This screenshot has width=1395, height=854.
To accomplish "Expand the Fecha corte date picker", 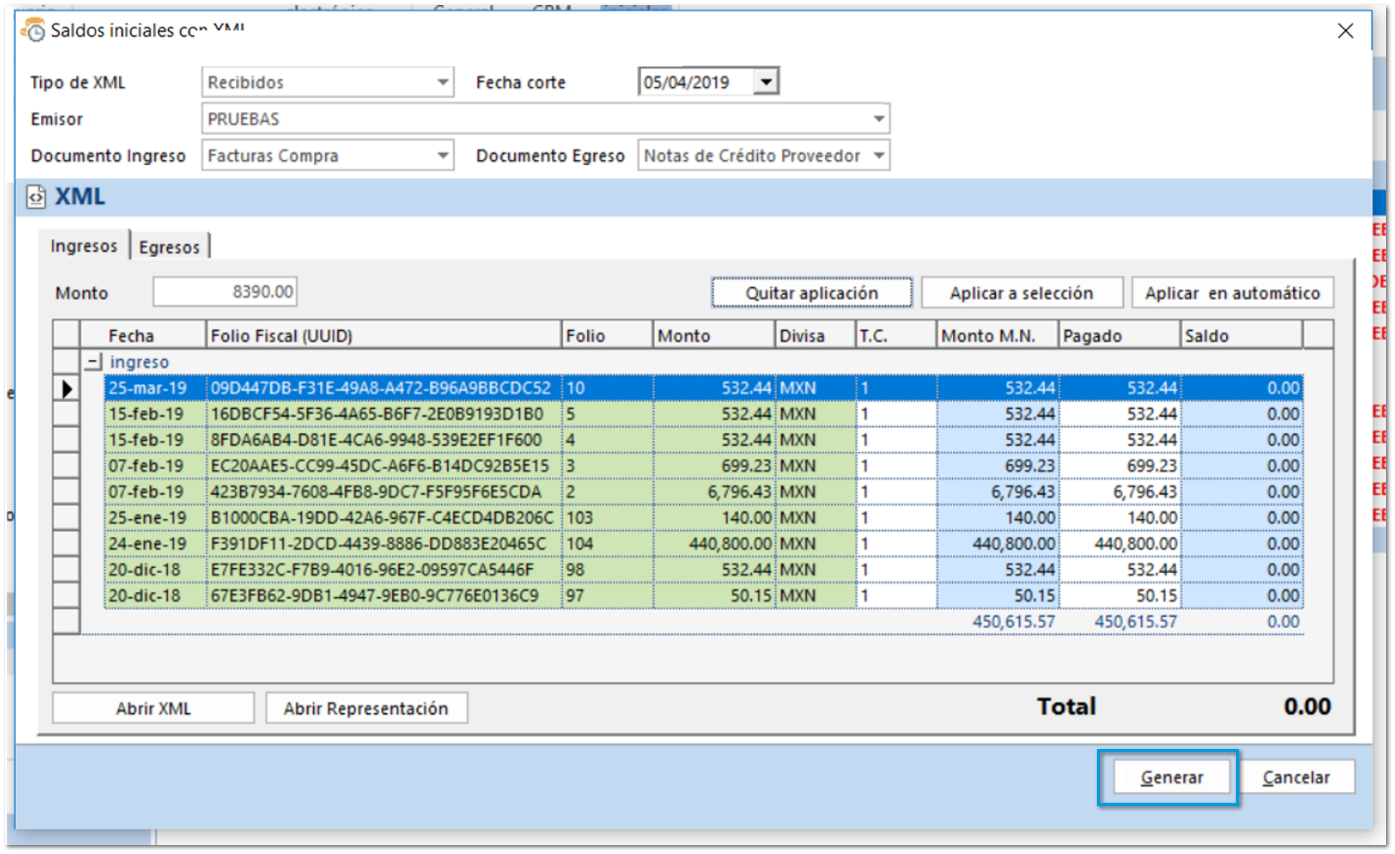I will pyautogui.click(x=766, y=82).
